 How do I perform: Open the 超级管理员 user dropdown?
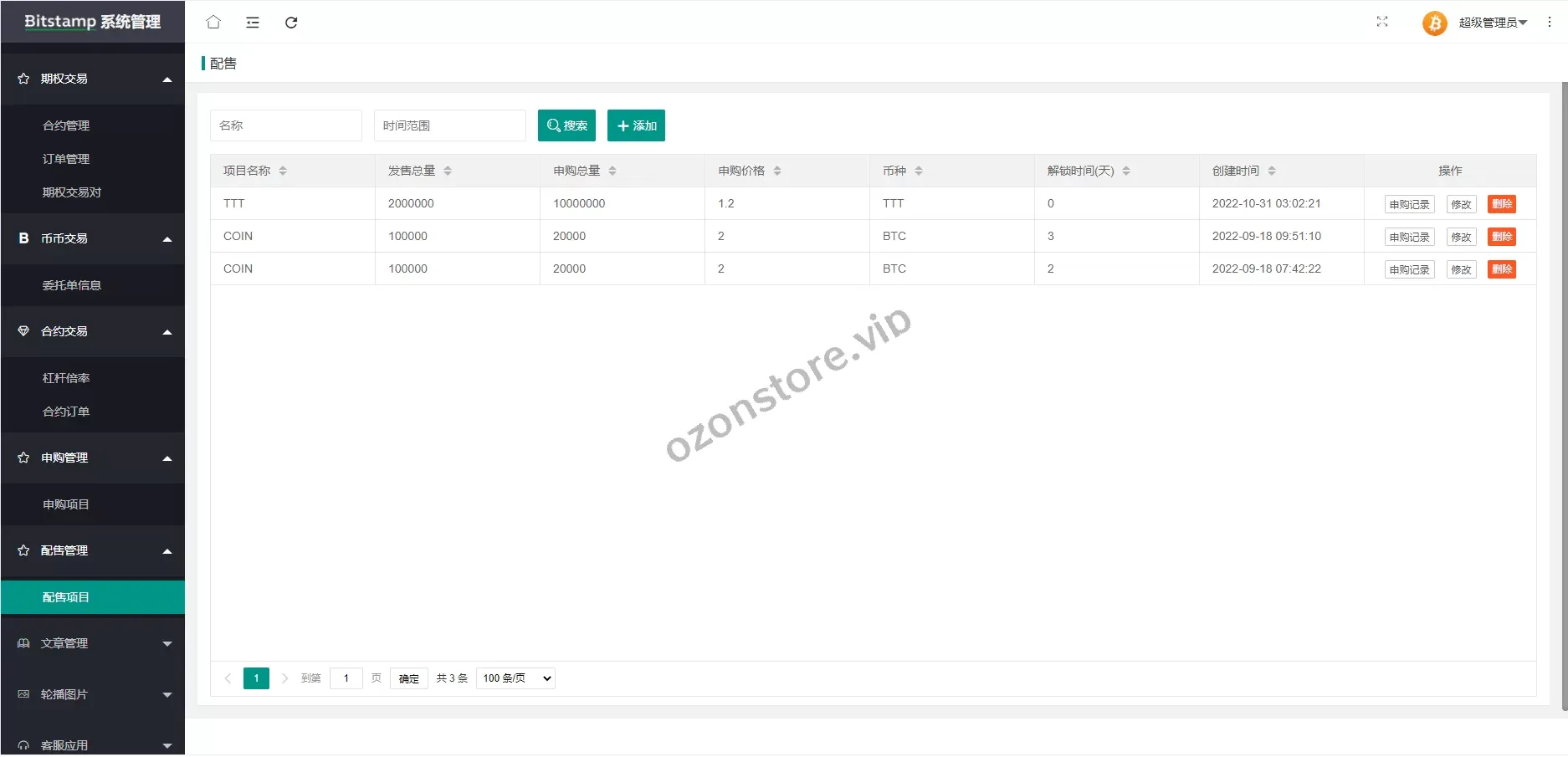tap(1493, 23)
